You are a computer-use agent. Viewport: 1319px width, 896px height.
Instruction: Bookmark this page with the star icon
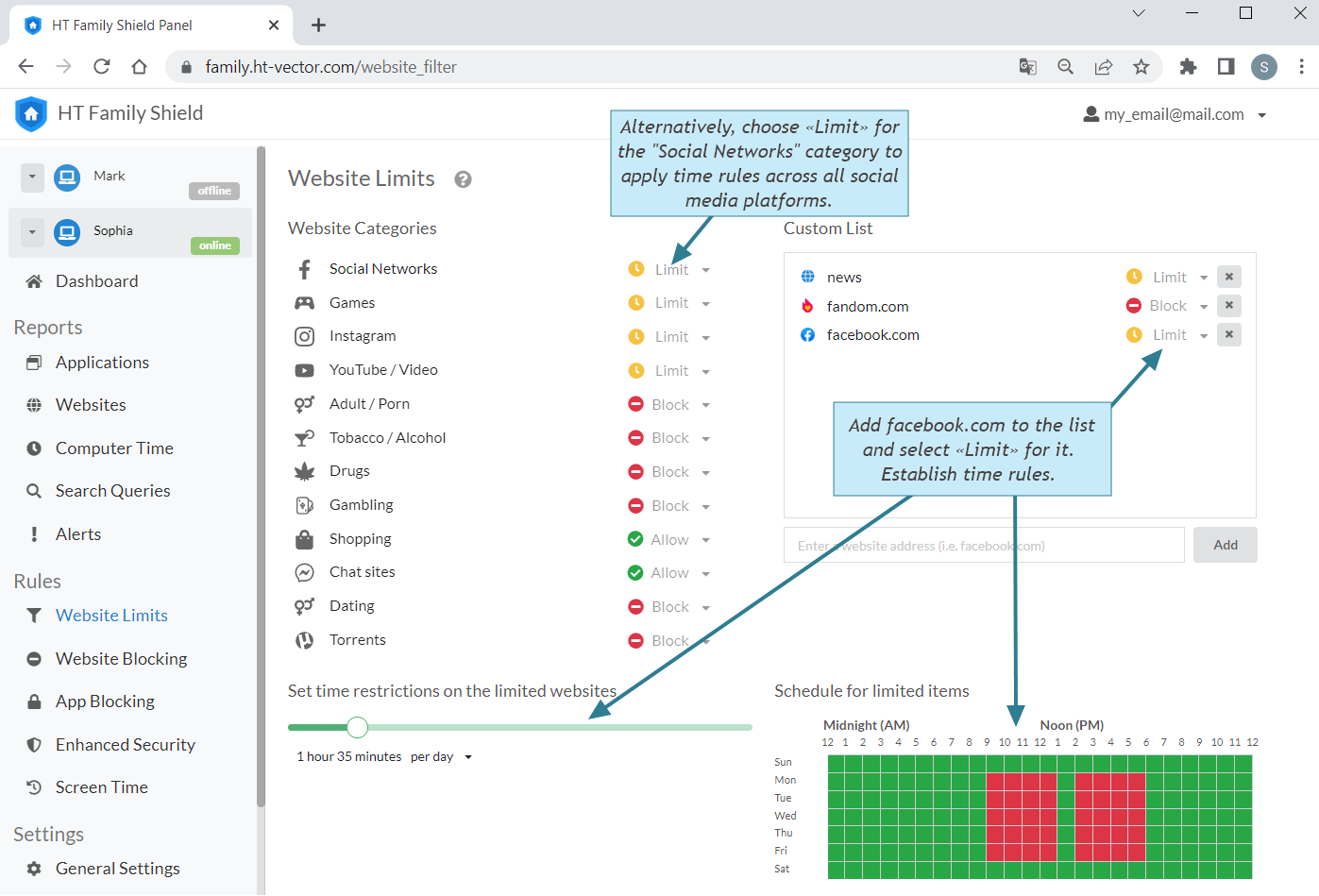coord(1141,66)
